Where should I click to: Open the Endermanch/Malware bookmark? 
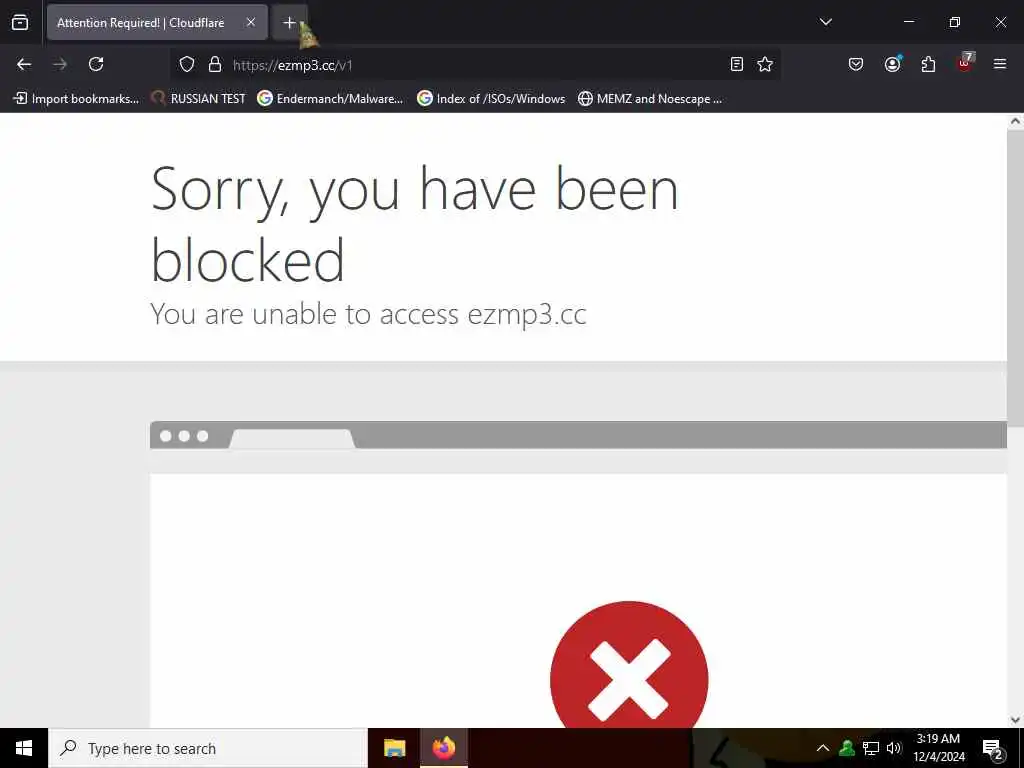click(x=330, y=99)
